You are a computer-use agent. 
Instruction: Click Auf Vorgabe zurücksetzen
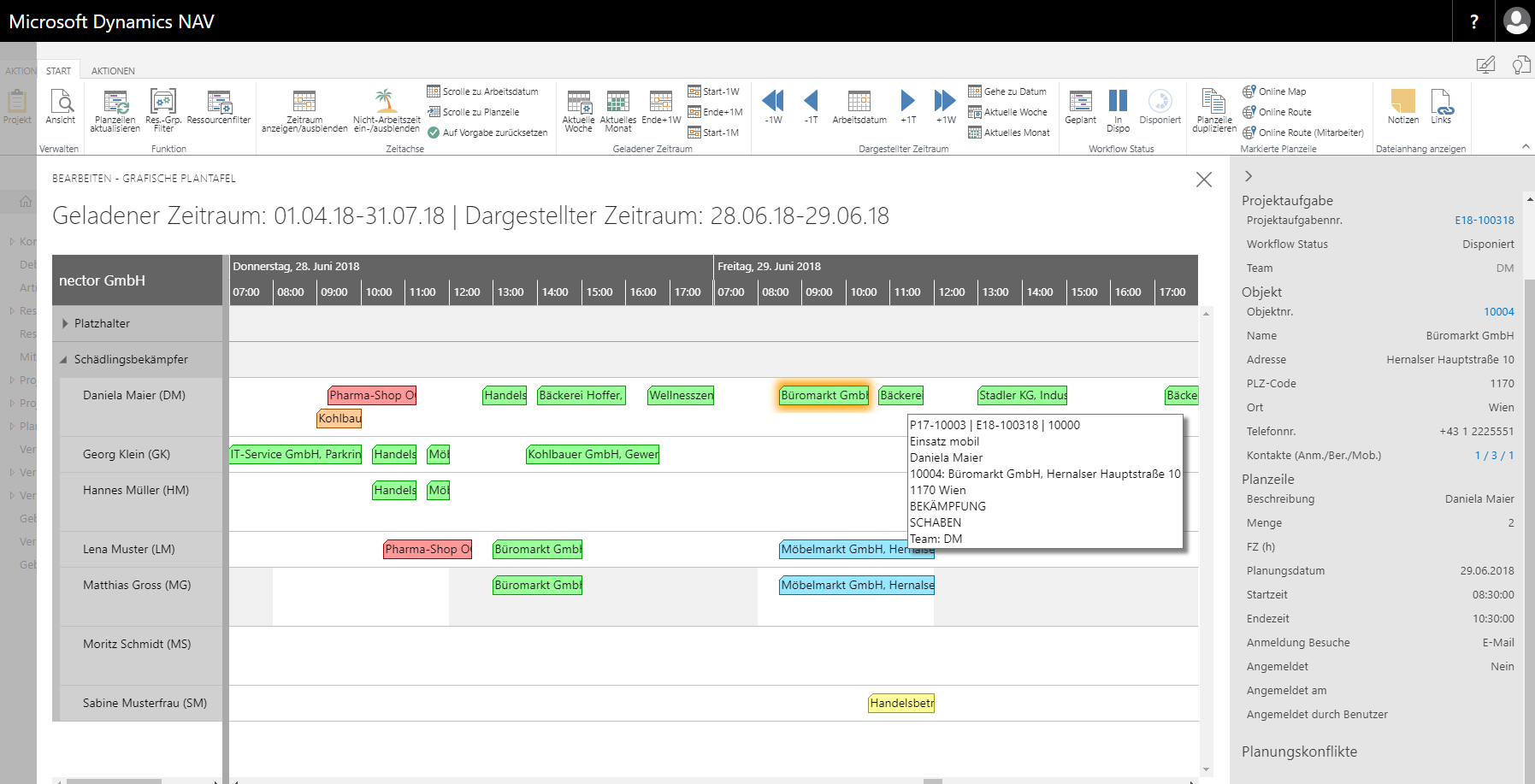point(489,133)
